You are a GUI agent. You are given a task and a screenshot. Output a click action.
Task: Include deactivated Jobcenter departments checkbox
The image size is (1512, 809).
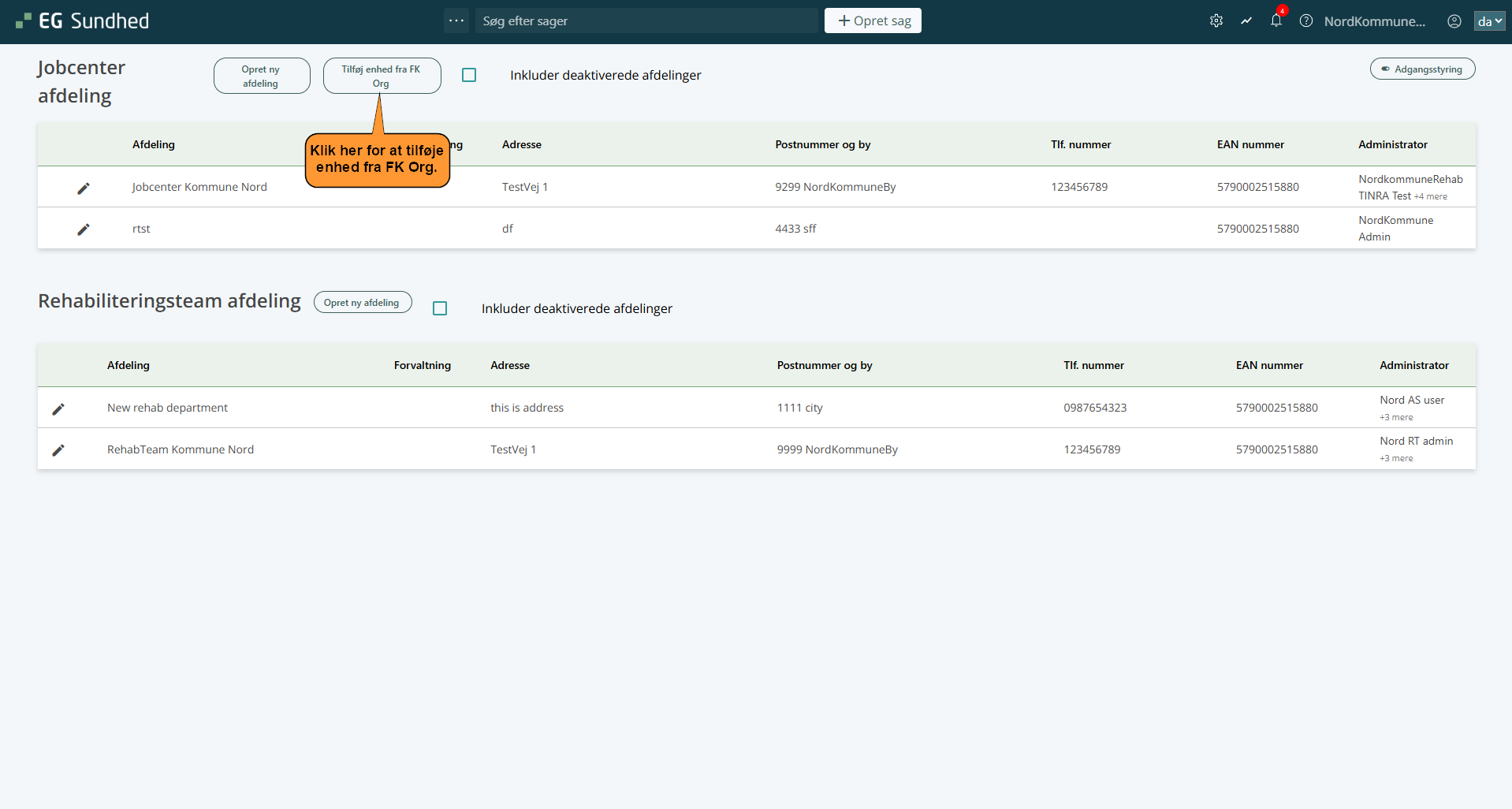point(469,75)
